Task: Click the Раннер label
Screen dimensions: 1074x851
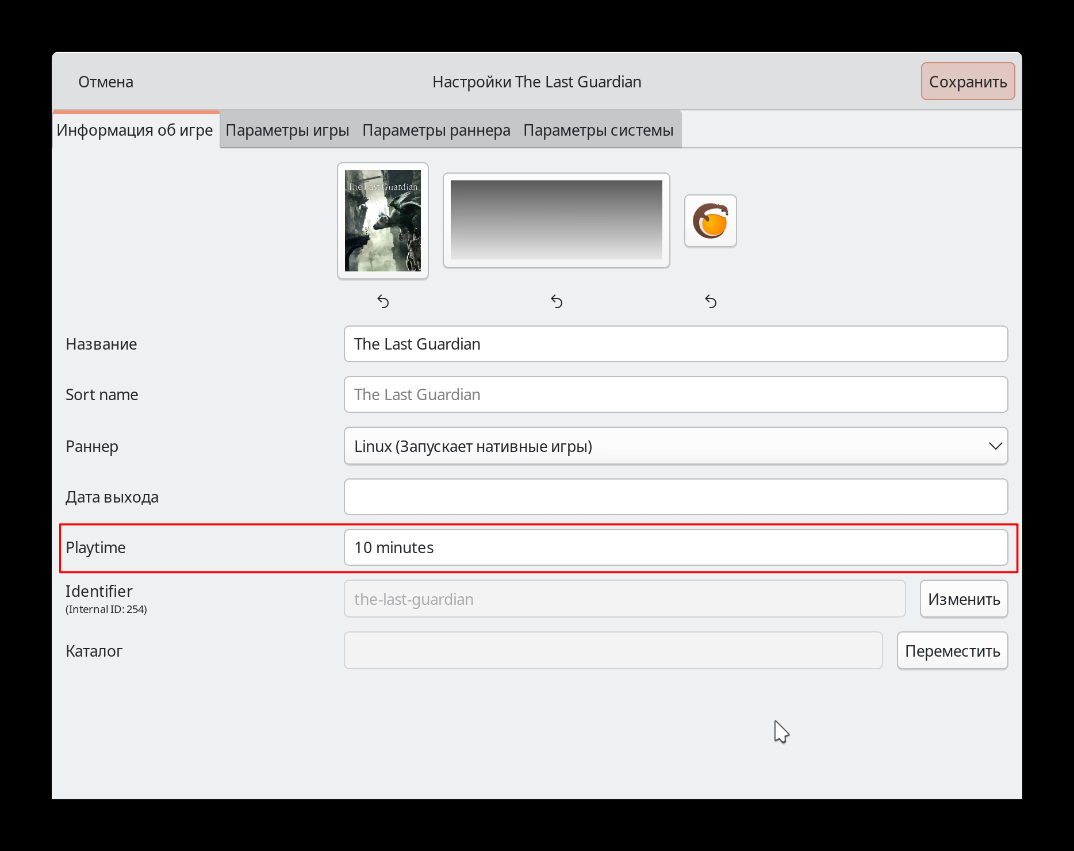Action: 92,447
